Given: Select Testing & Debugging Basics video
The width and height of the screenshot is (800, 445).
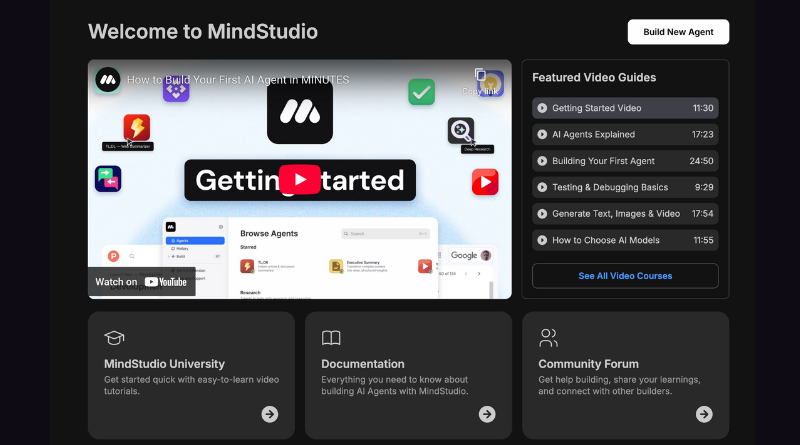Looking at the screenshot, I should coord(625,187).
